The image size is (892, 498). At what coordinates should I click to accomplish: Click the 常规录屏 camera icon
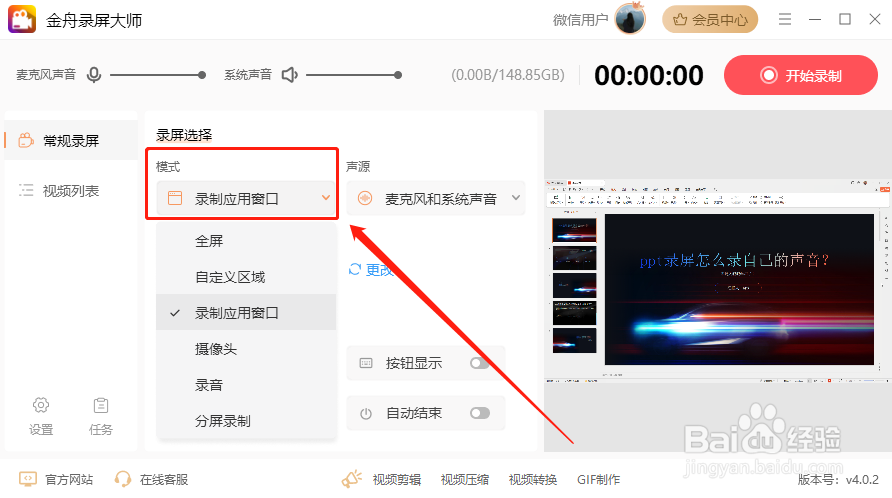tap(26, 140)
